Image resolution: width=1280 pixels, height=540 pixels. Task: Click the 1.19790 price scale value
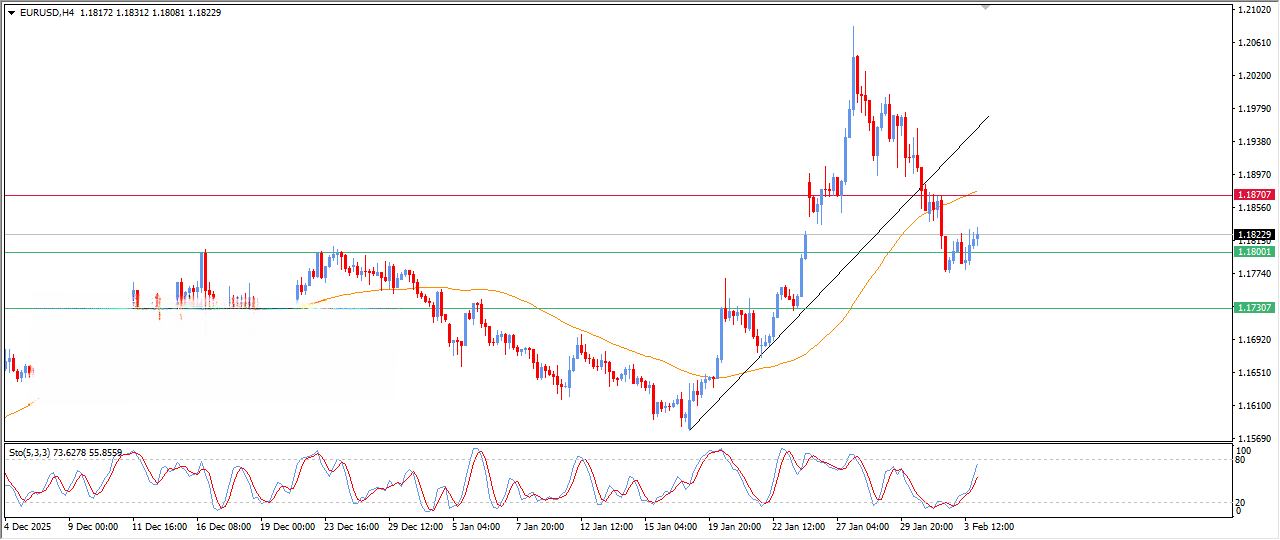click(1253, 109)
